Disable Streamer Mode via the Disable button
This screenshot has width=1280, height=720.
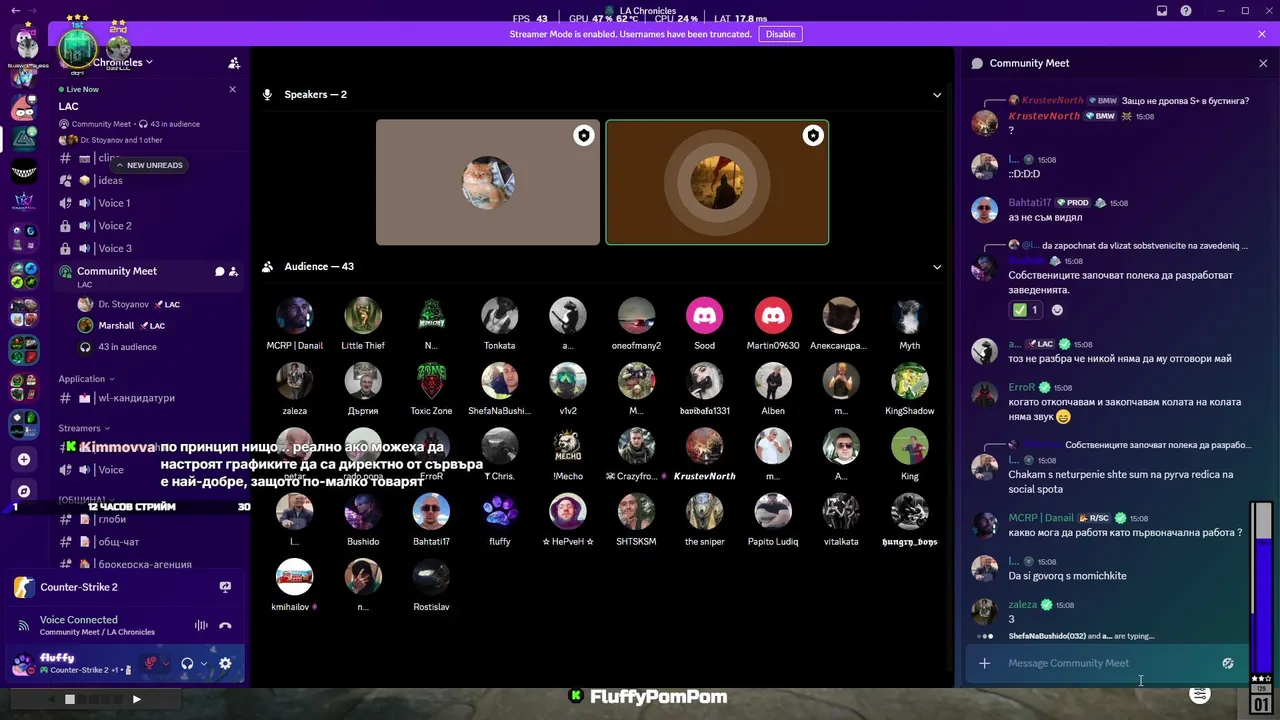pyautogui.click(x=780, y=34)
